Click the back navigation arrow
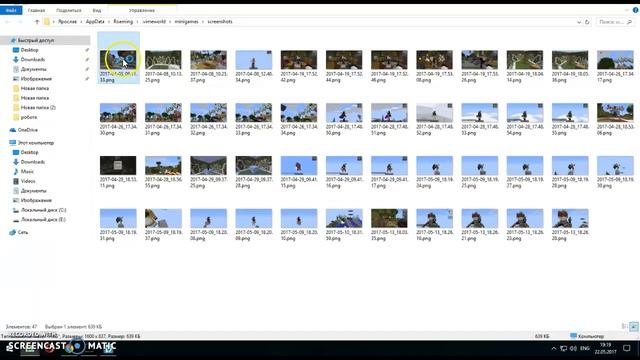This screenshot has width=640, height=360. 7,22
